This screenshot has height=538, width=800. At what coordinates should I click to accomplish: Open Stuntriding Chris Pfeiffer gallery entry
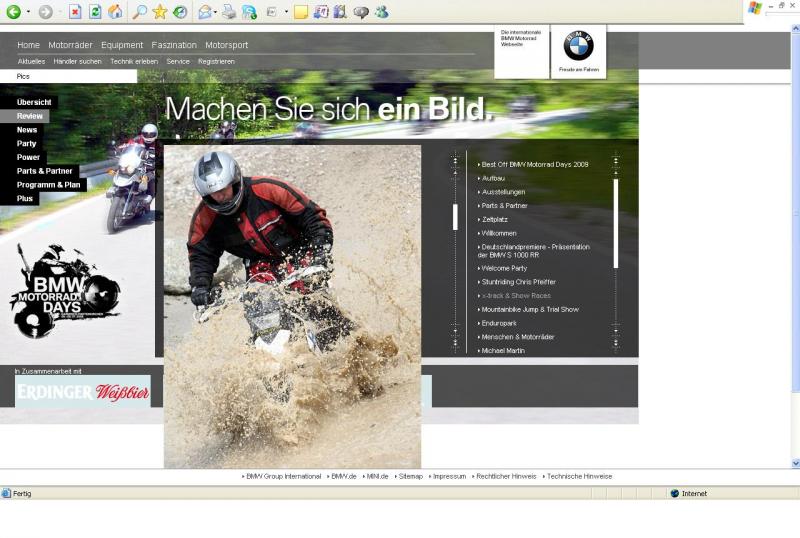click(518, 282)
